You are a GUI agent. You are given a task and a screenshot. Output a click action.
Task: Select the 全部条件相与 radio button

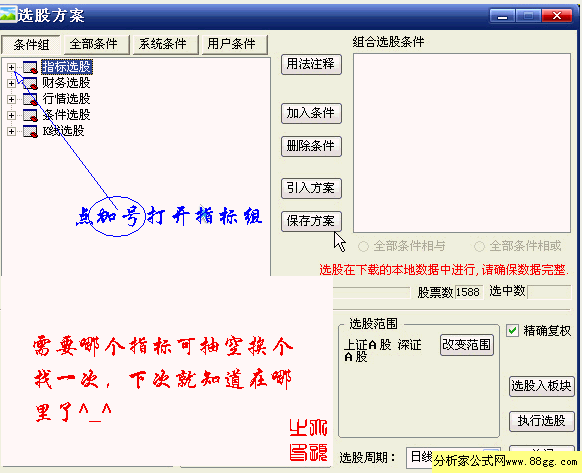[x=363, y=246]
